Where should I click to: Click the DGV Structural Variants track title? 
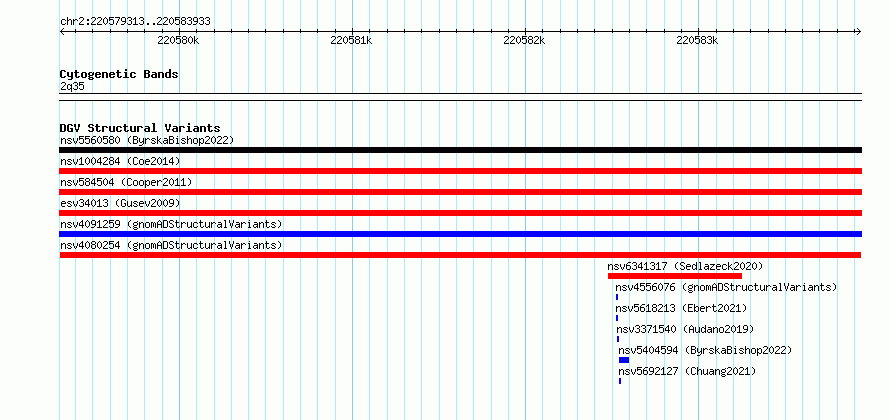pos(140,128)
